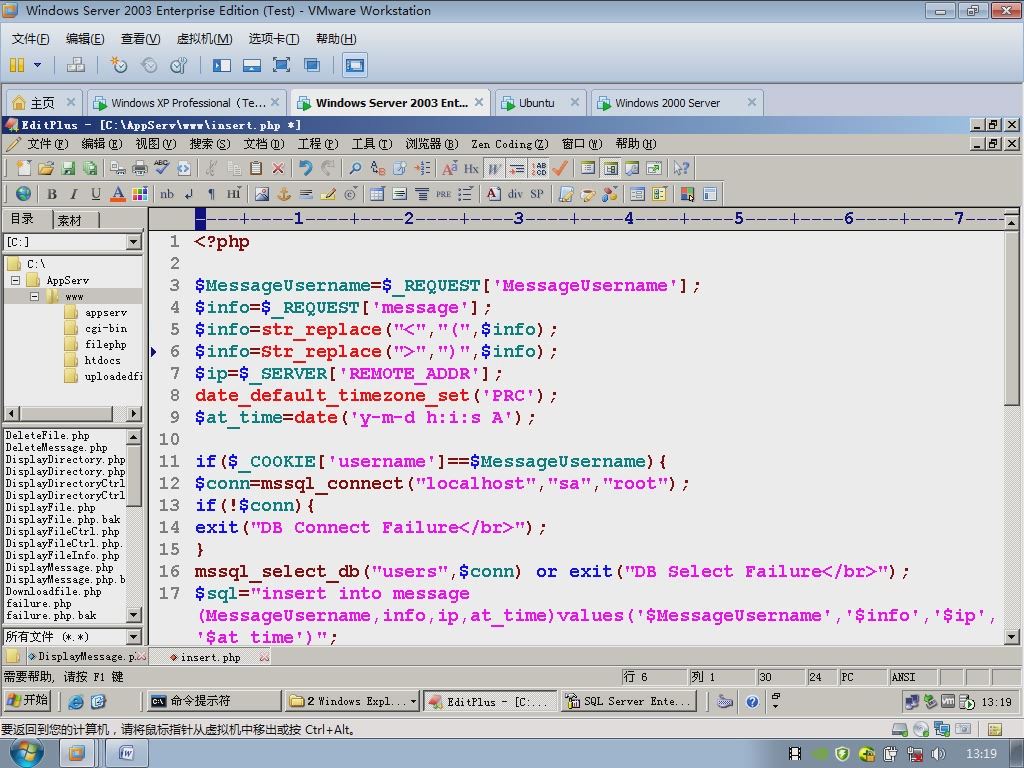1024x768 pixels.
Task: Click the Cut scissors icon
Action: tap(211, 168)
